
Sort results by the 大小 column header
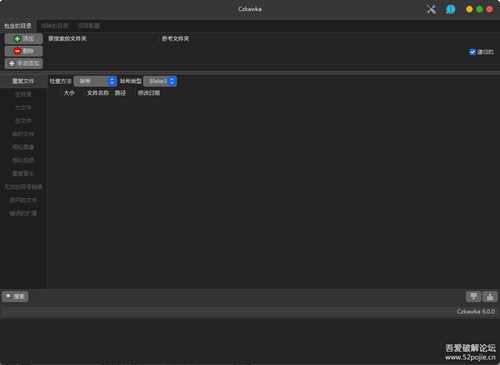click(69, 93)
